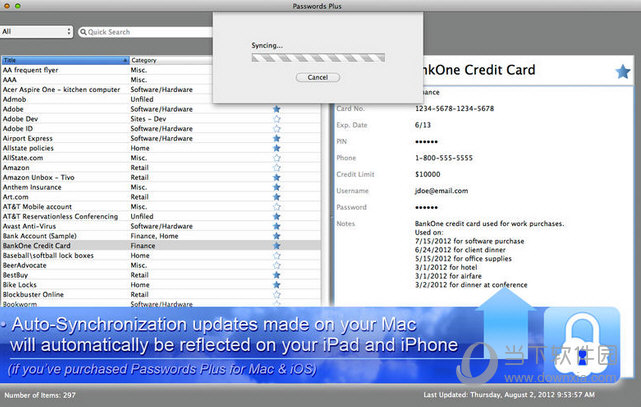Click the star icon on Art.com row
This screenshot has height=407, width=641.
[x=277, y=197]
